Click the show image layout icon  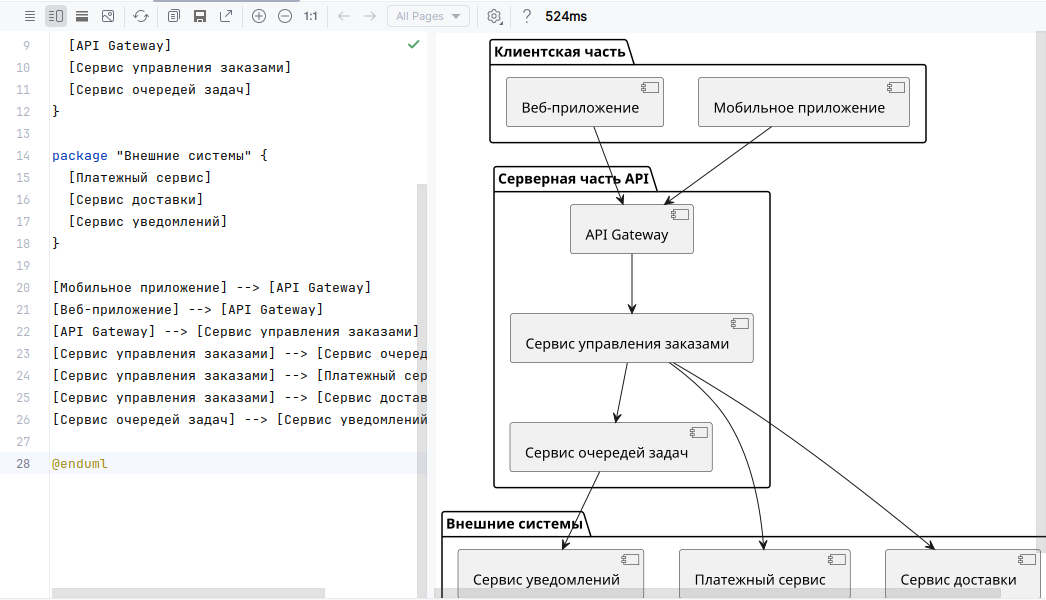tap(108, 16)
